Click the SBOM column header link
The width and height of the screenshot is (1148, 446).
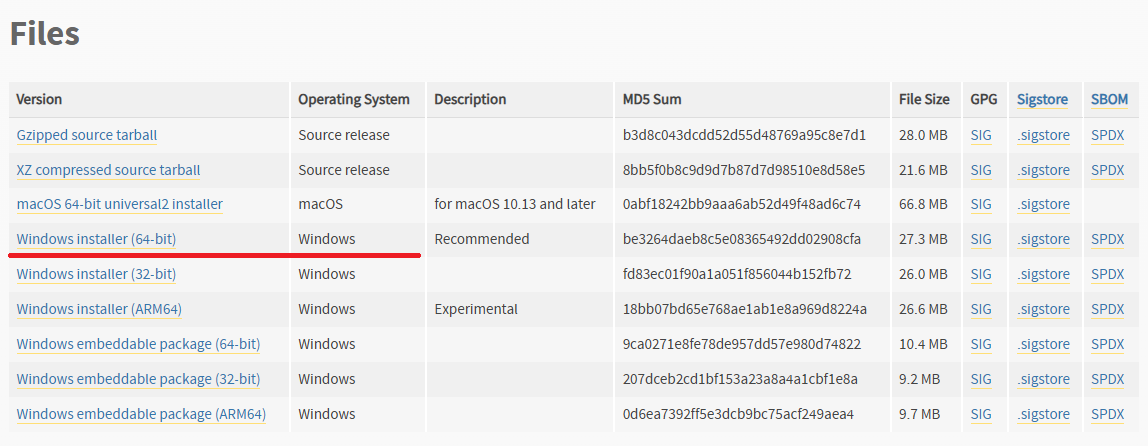click(1109, 99)
